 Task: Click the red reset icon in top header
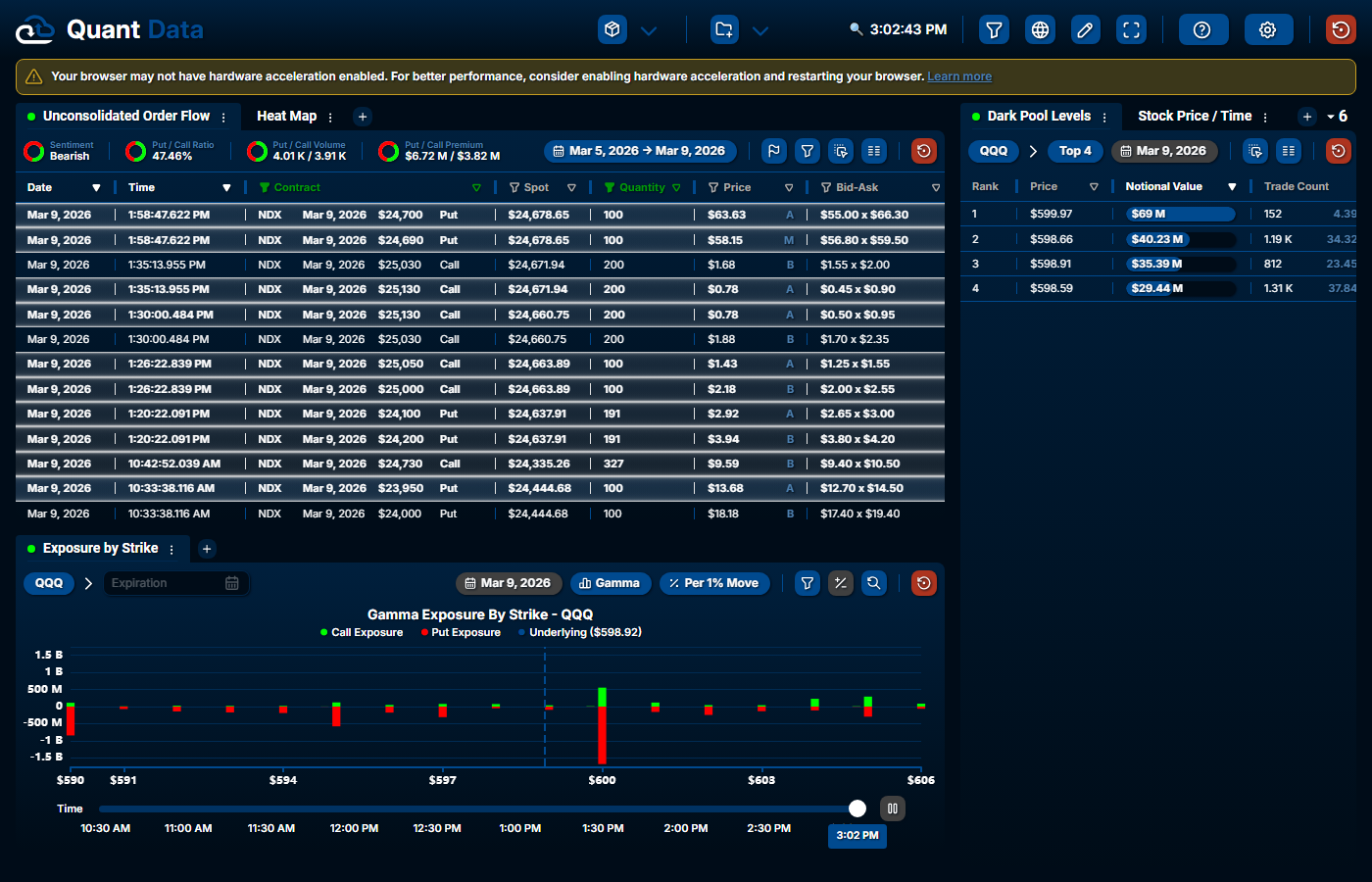click(1341, 29)
